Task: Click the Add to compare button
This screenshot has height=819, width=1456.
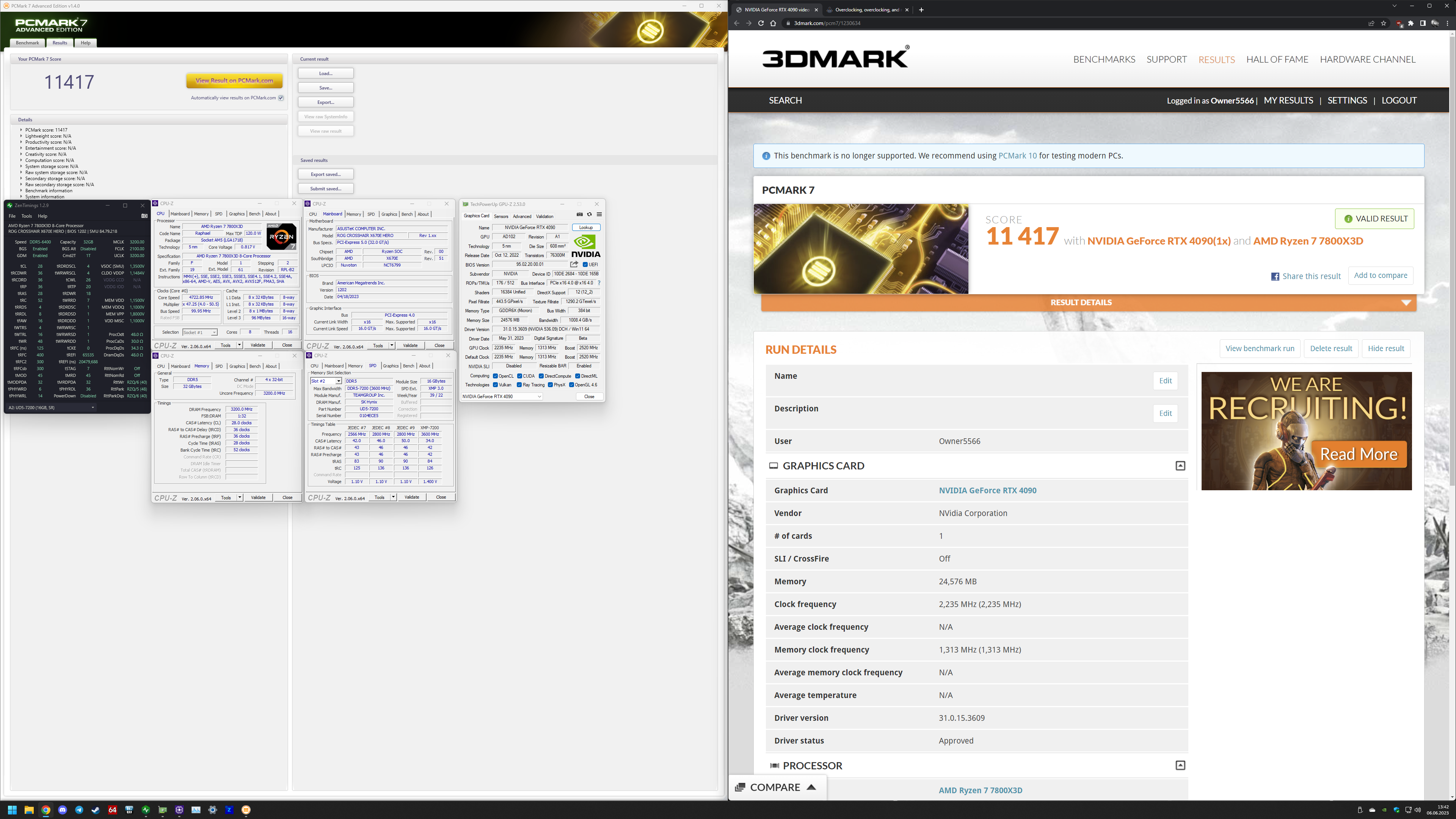Action: tap(1380, 275)
